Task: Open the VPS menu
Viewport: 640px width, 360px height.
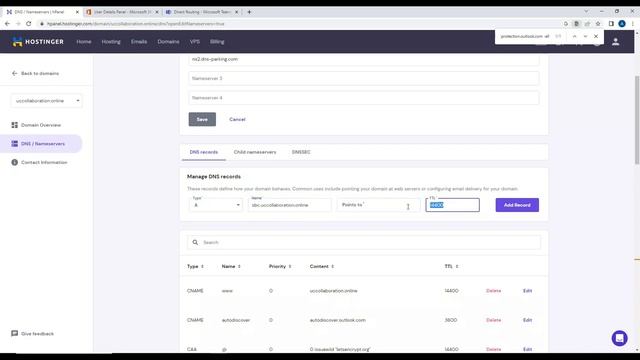Action: [195, 42]
